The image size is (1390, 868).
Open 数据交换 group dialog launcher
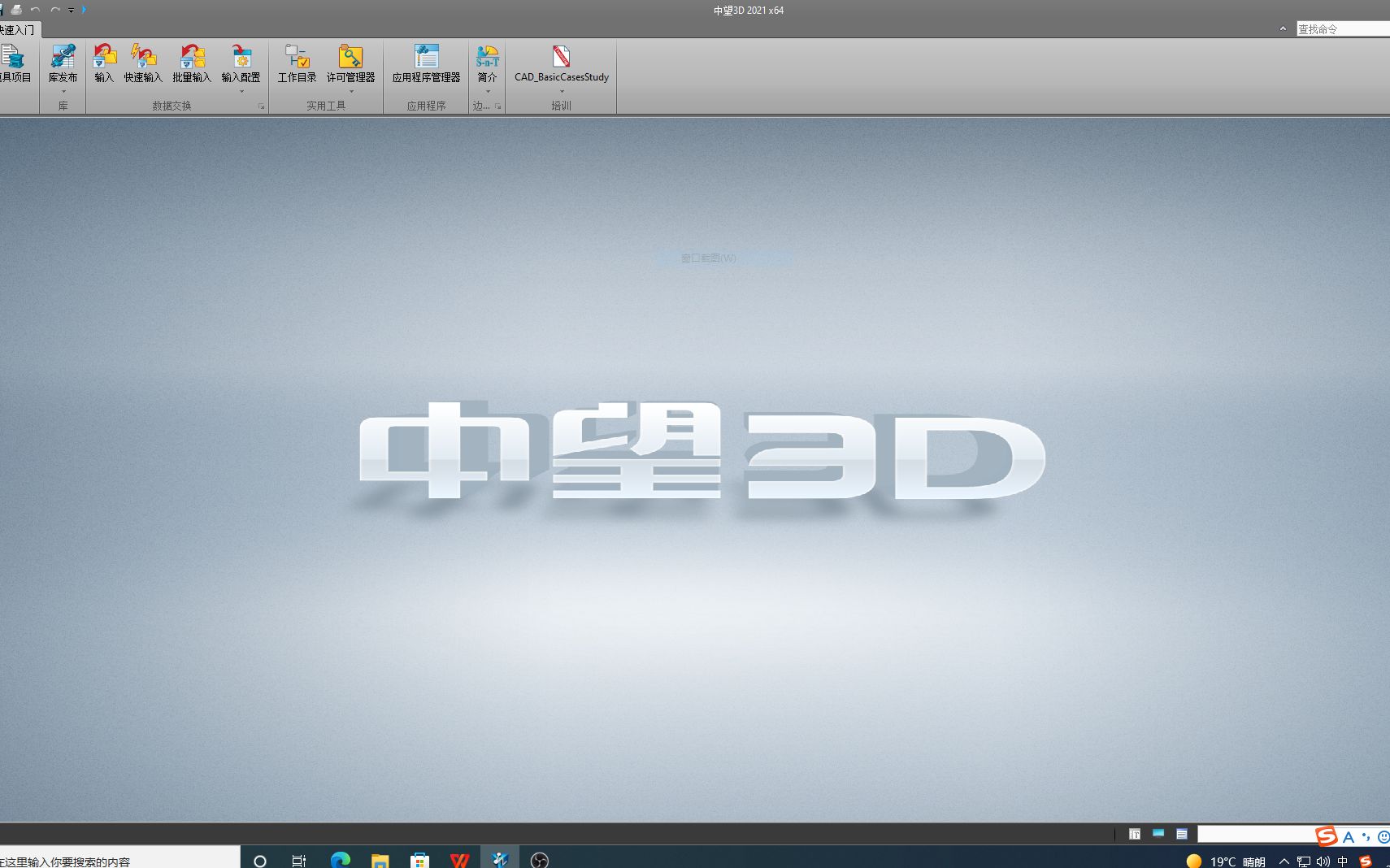click(261, 106)
